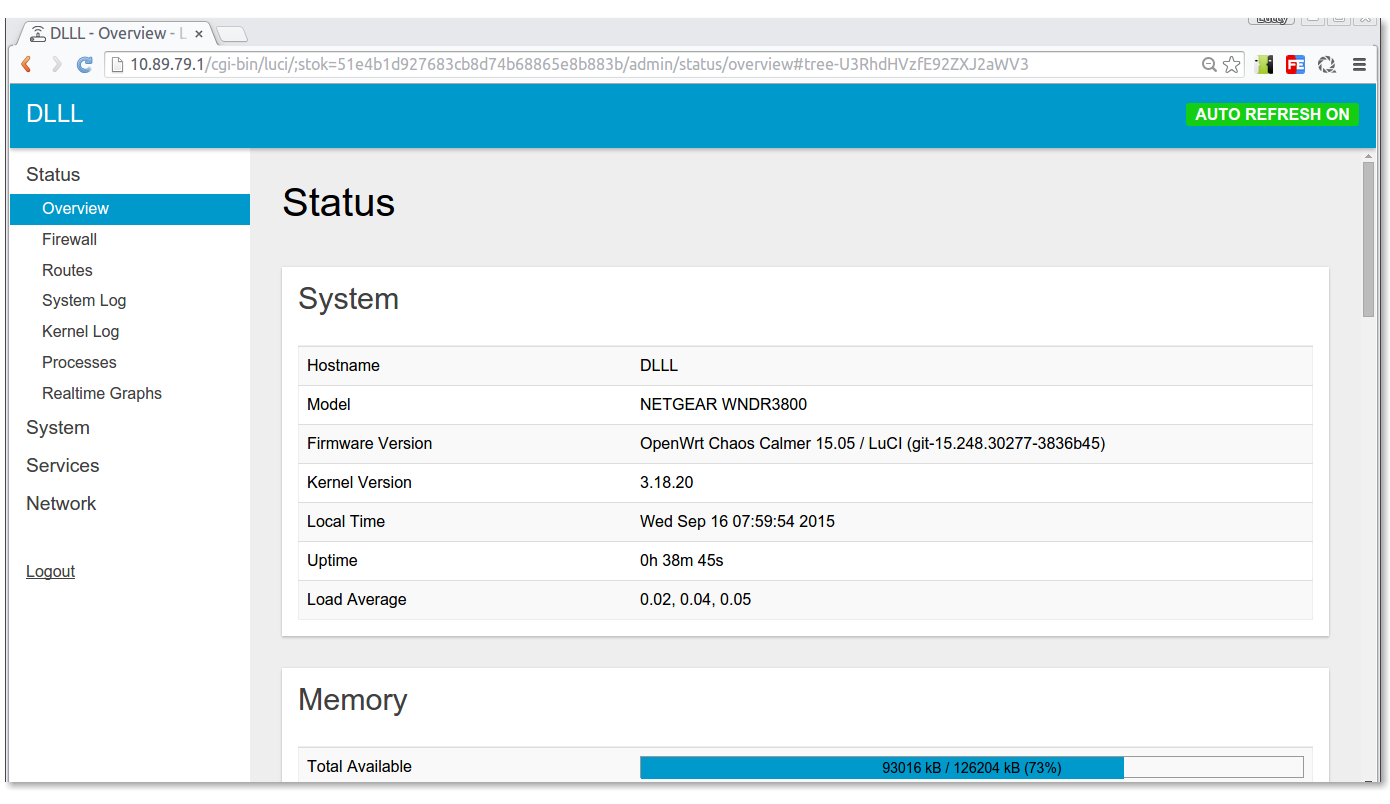1390x804 pixels.
Task: Click the DLLL brand link in header
Action: tap(54, 114)
